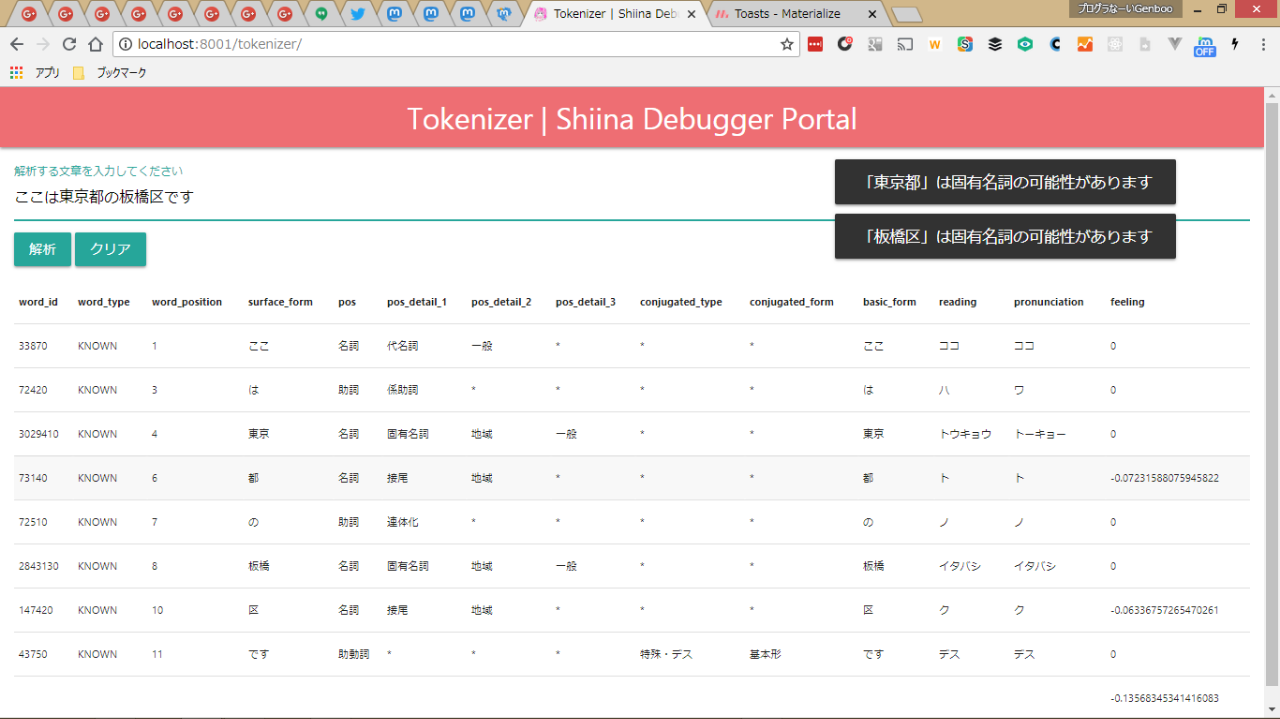
Task: Open the Chrome three-dot menu
Action: (1262, 44)
